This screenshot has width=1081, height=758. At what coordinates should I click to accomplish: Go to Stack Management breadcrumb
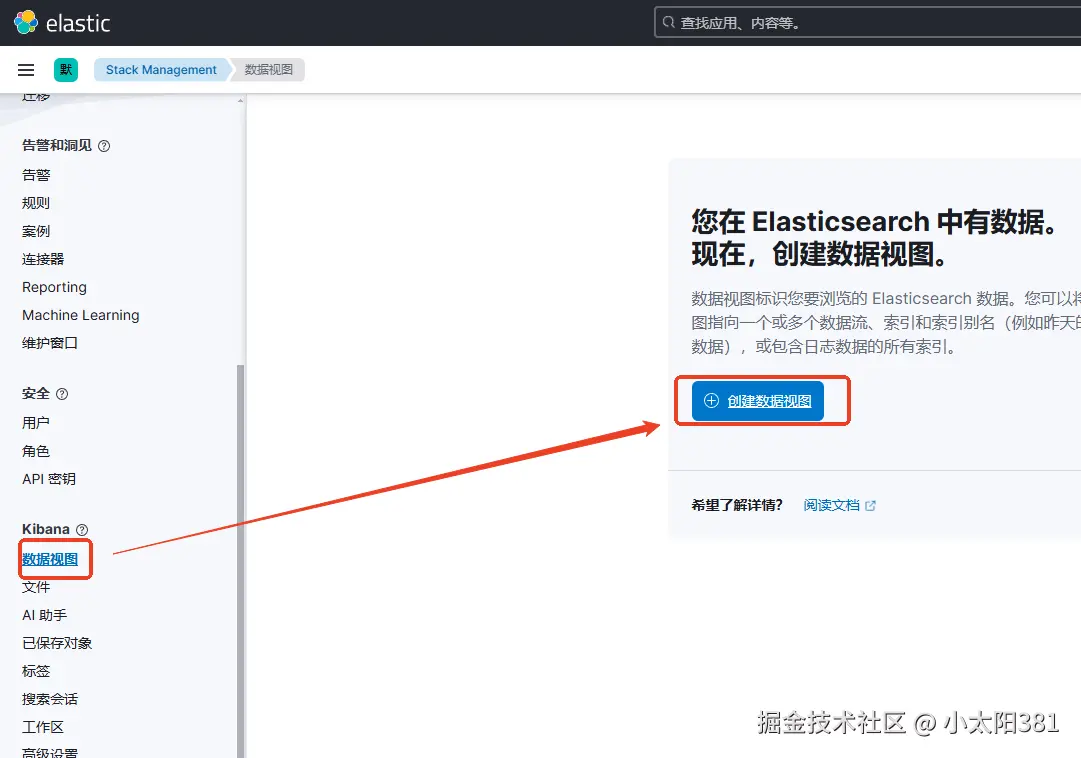[161, 70]
